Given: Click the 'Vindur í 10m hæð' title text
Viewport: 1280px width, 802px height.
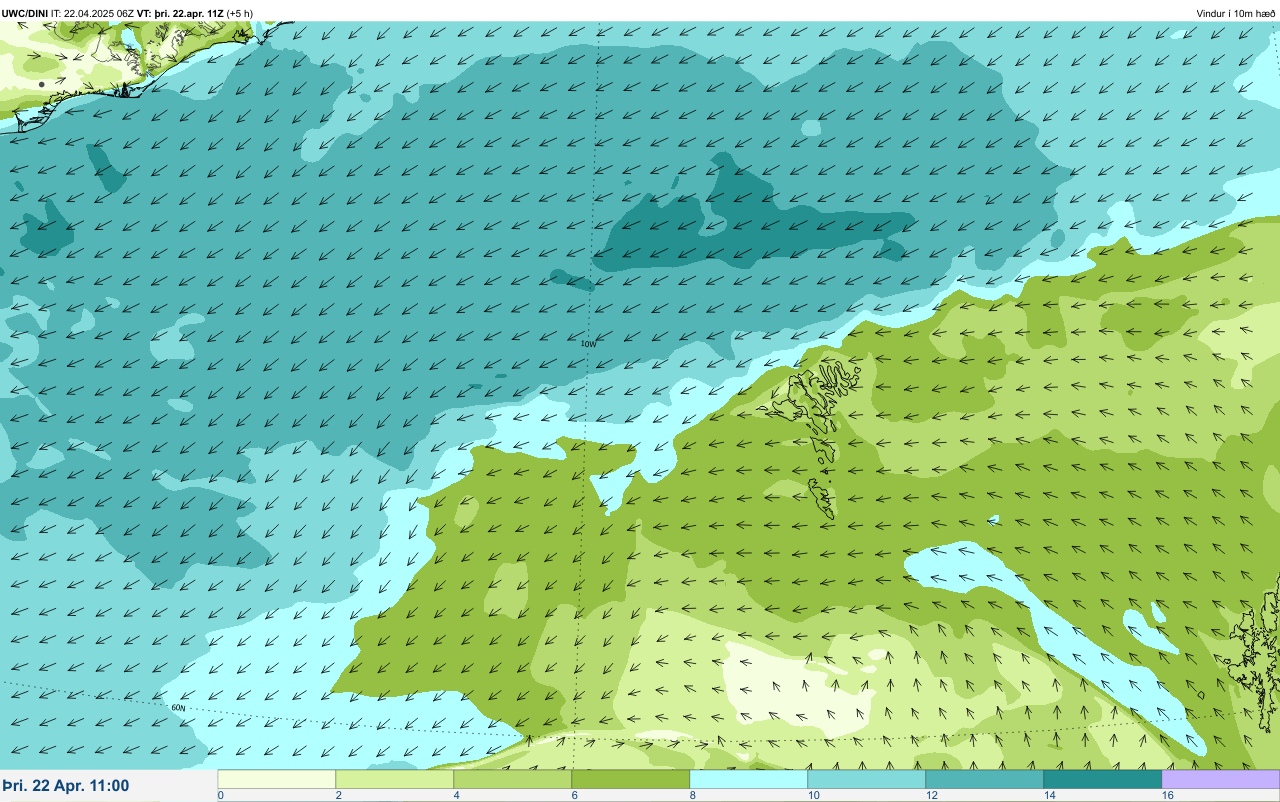Looking at the screenshot, I should [x=1235, y=13].
